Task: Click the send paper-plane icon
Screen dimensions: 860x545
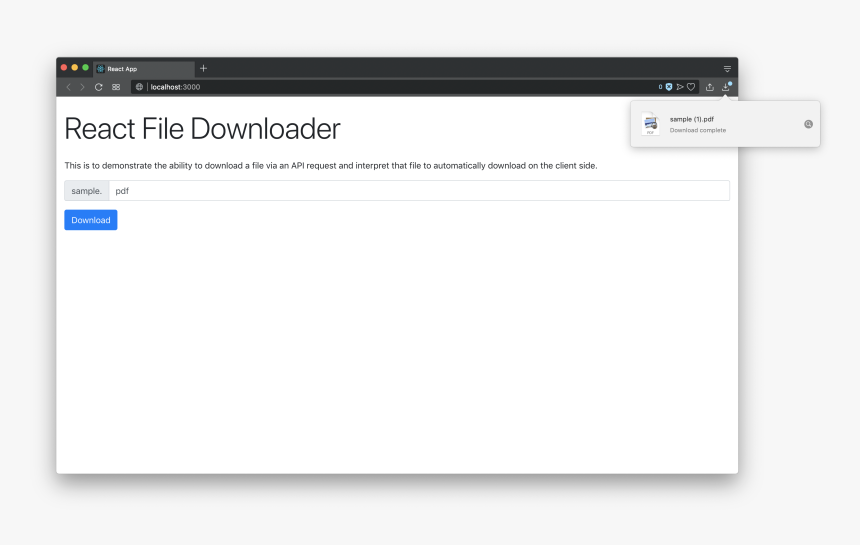Action: (x=680, y=87)
